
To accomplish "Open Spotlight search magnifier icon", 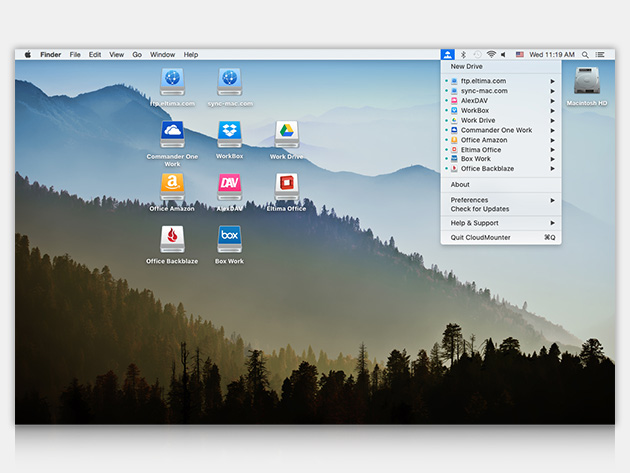I will click(x=585, y=55).
